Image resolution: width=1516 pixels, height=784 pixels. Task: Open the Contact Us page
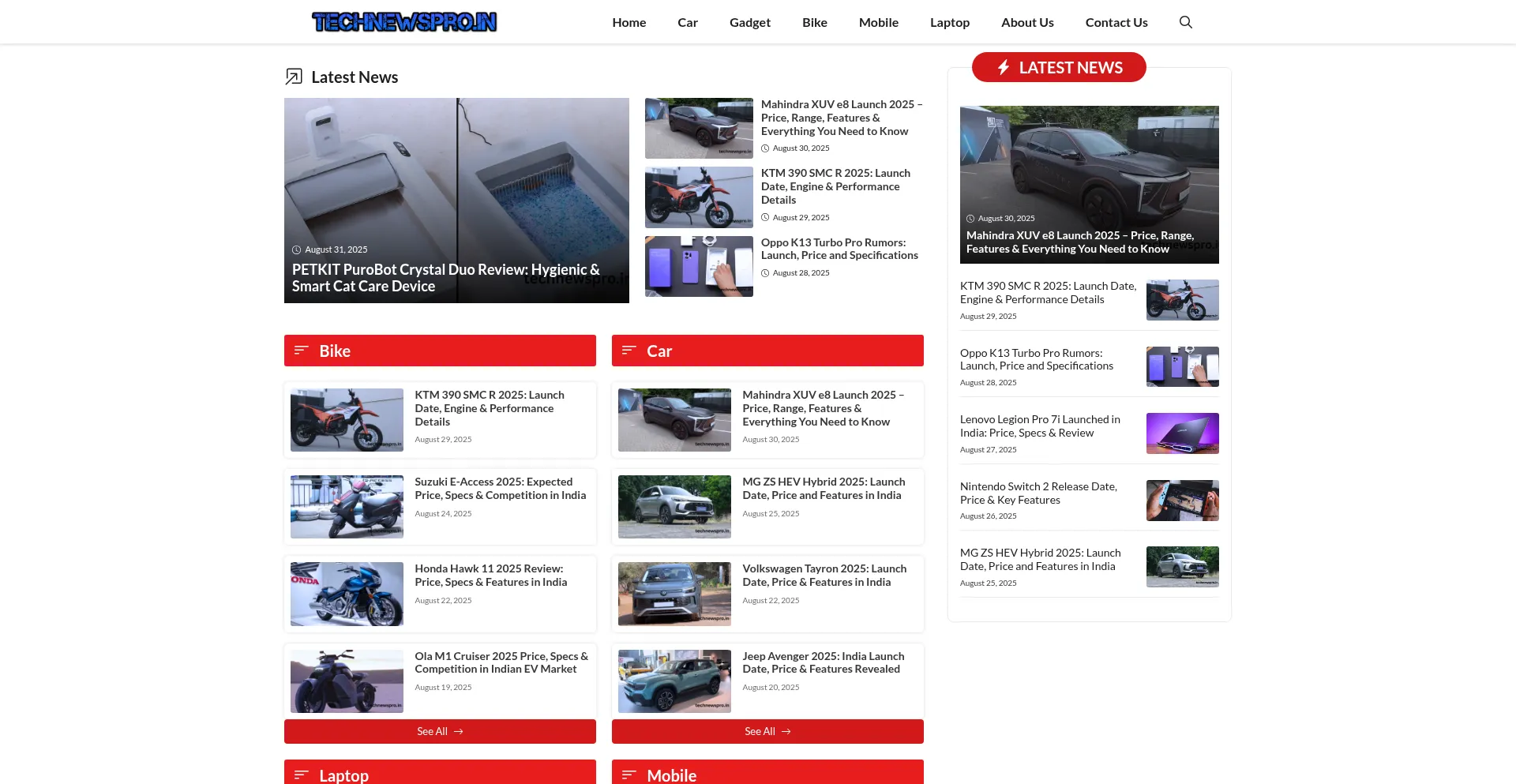[x=1116, y=22]
